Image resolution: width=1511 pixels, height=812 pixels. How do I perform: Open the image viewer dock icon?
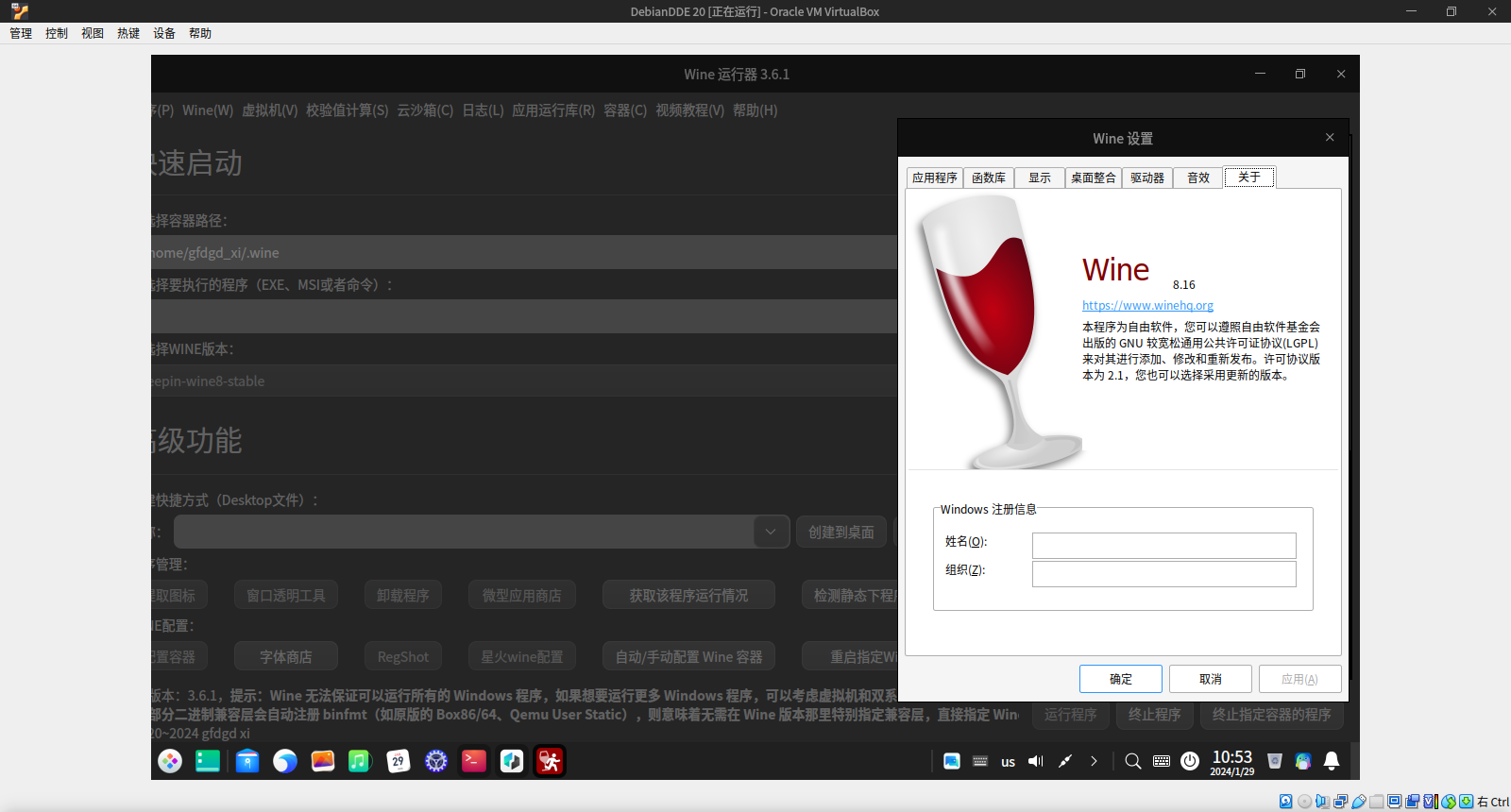point(323,761)
